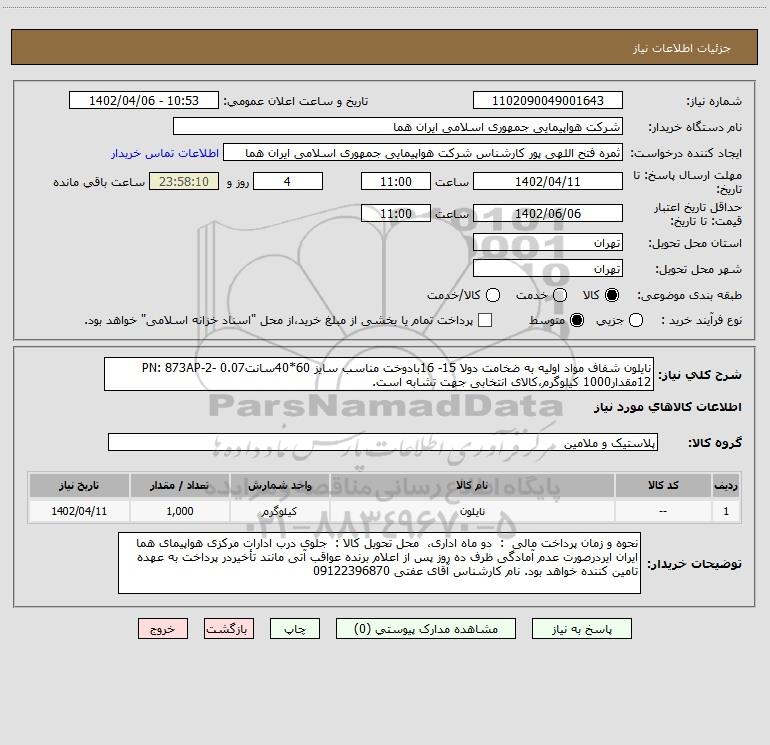Click the remaining days field showing 4
The image size is (770, 745).
[x=288, y=181]
